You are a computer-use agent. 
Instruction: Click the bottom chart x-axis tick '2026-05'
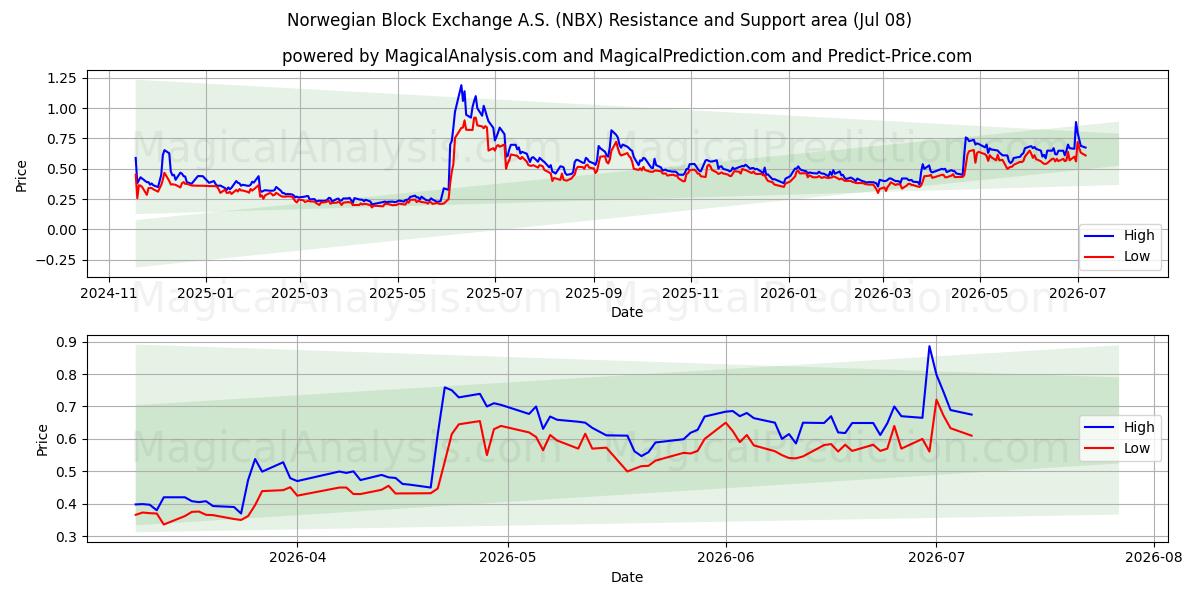[x=508, y=558]
